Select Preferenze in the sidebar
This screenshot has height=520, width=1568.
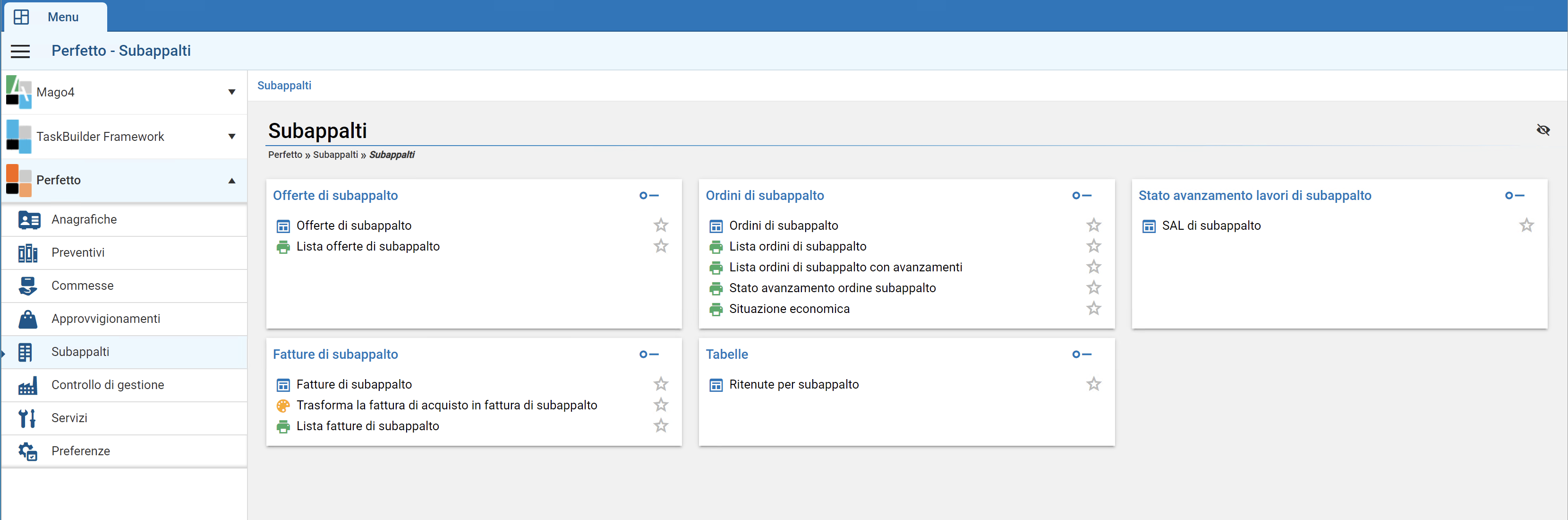pos(124,451)
